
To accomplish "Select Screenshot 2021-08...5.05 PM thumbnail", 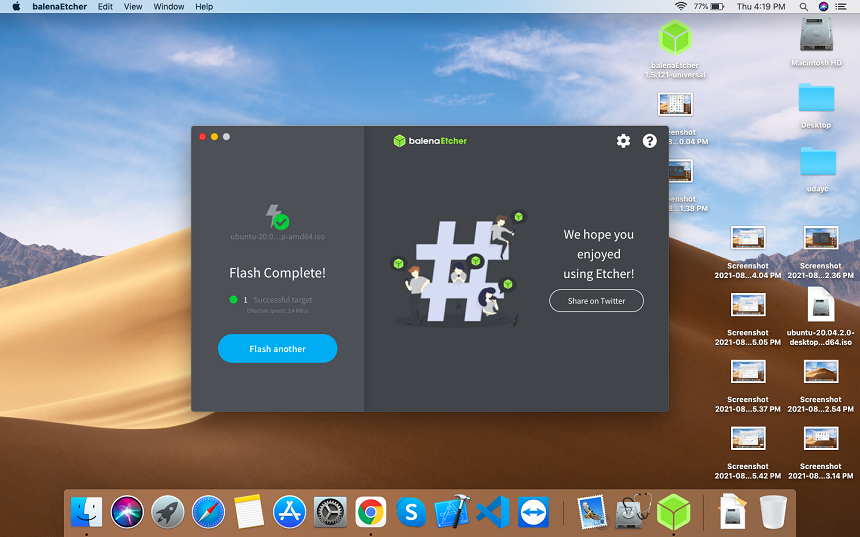I will click(x=748, y=304).
